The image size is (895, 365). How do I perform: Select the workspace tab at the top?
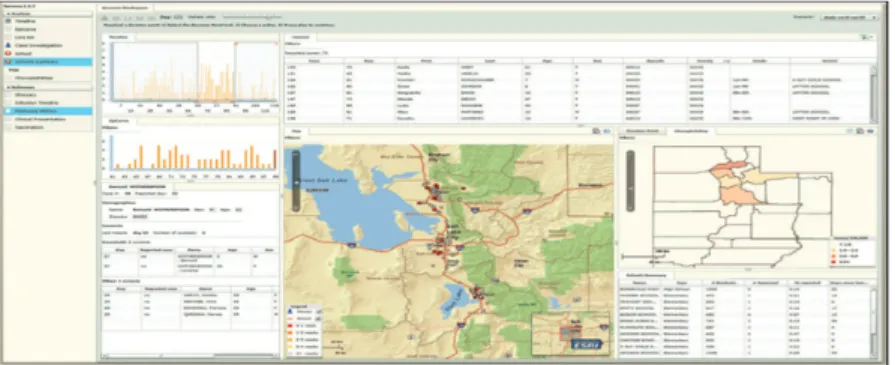pos(126,7)
